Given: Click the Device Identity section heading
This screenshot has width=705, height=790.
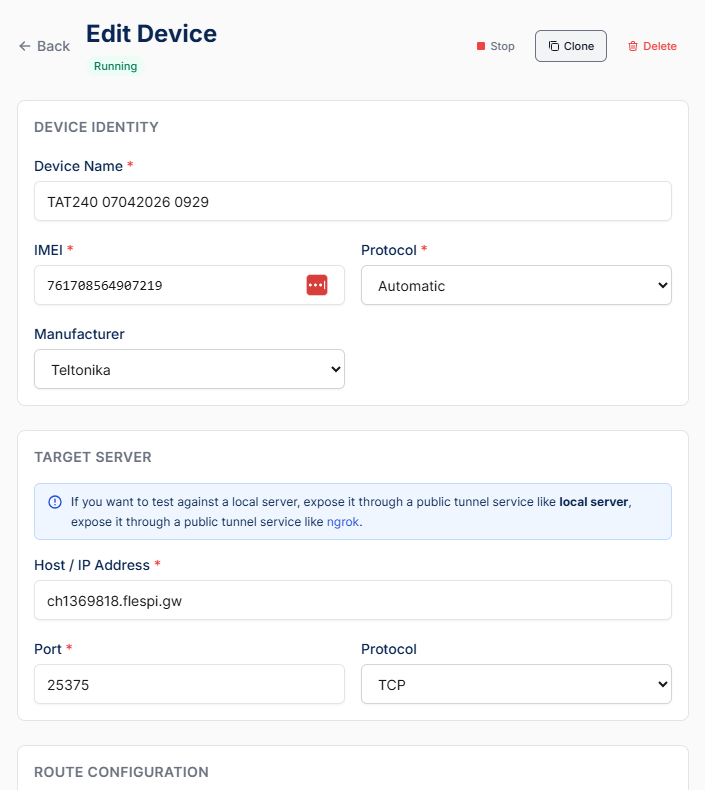Looking at the screenshot, I should coord(96,127).
